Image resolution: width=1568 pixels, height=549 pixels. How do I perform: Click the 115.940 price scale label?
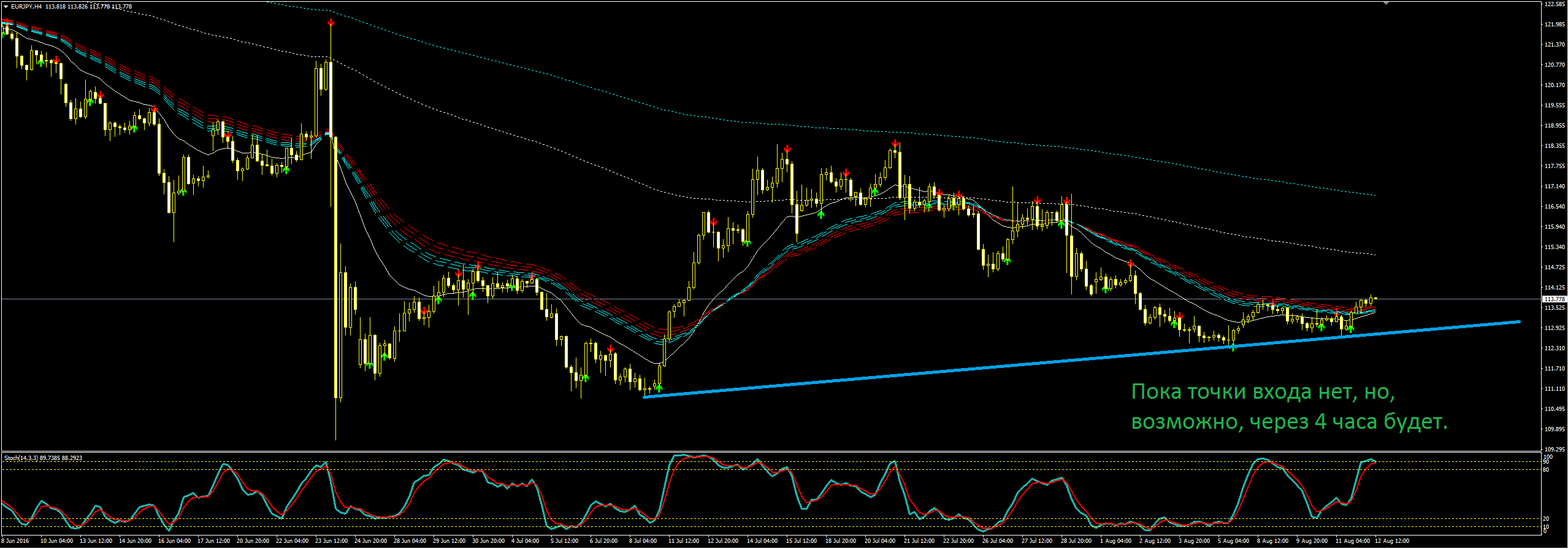pyautogui.click(x=1555, y=227)
